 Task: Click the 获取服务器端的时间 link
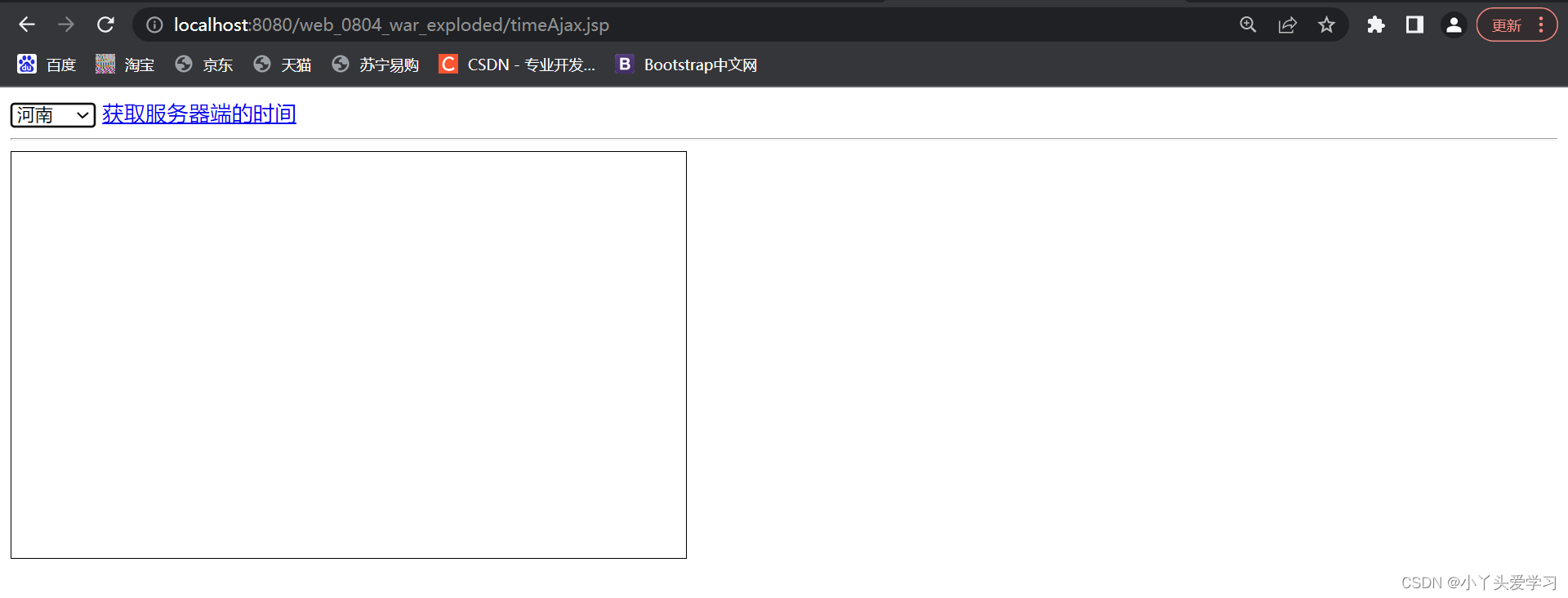199,114
